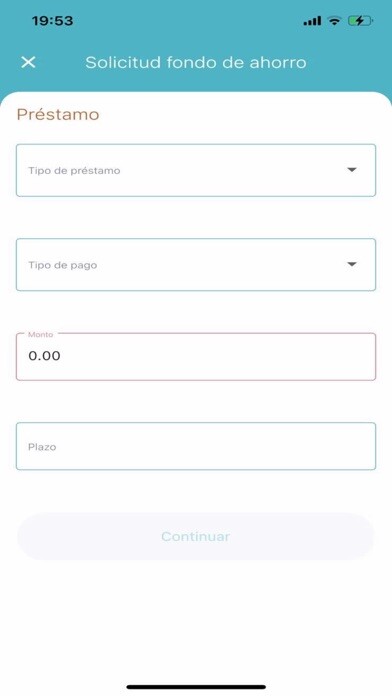Tap the Continuar button

pos(196,536)
